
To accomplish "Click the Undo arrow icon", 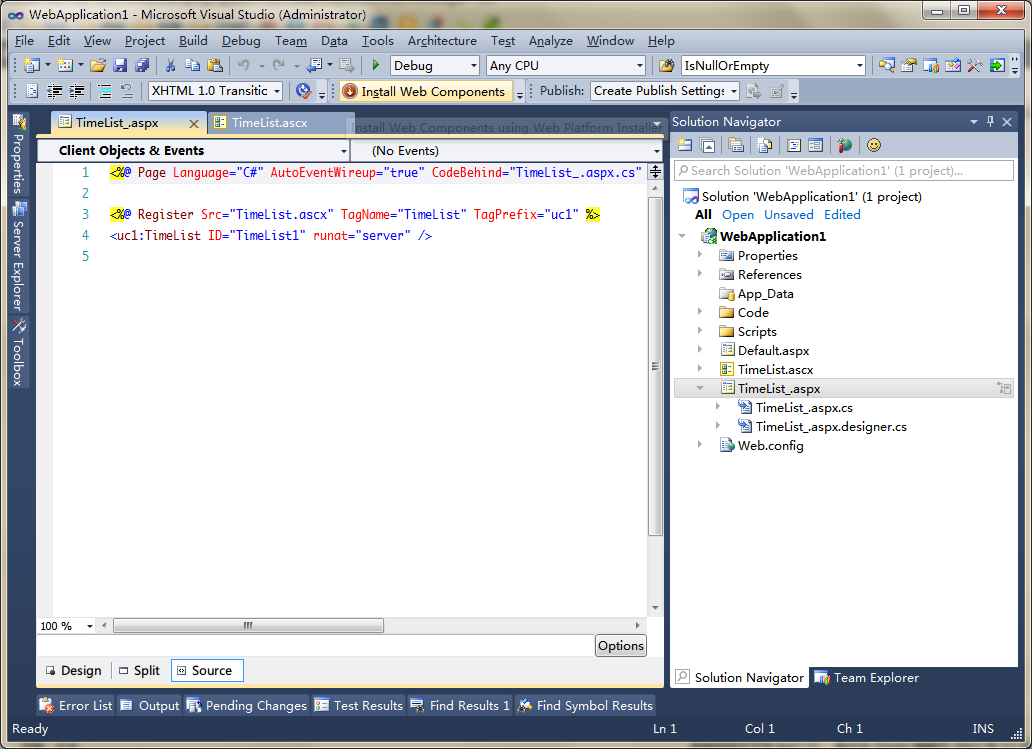I will coord(244,65).
